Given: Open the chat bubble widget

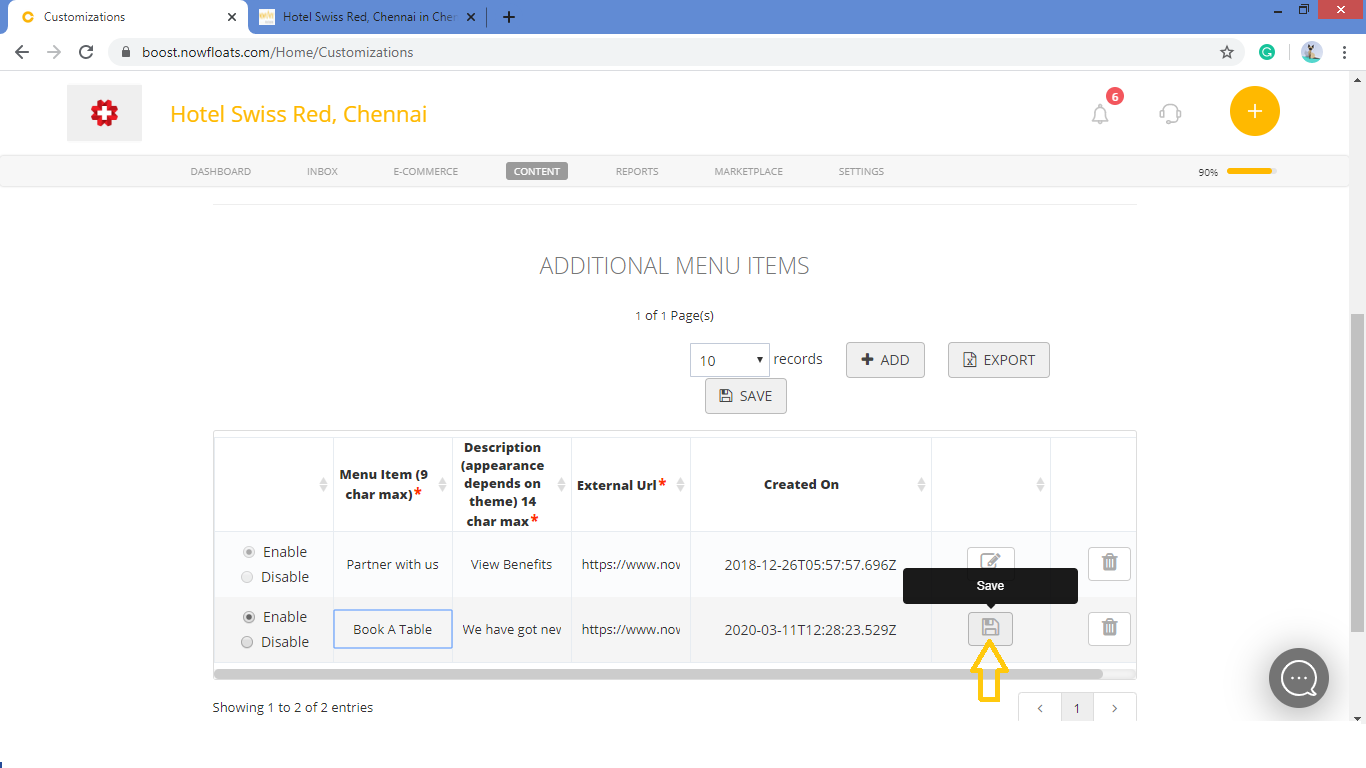Looking at the screenshot, I should [1299, 678].
